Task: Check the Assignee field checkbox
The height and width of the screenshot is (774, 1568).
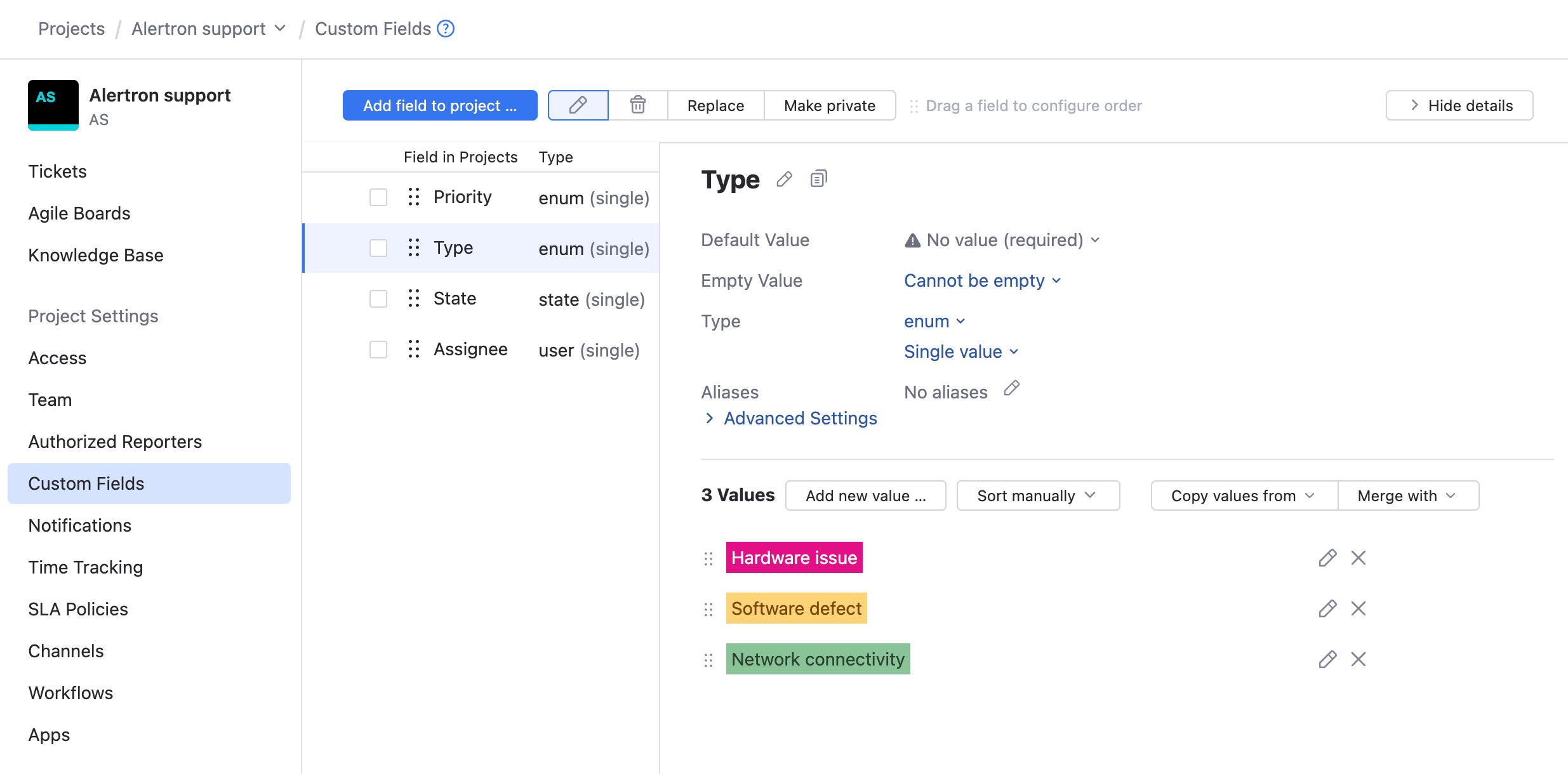Action: tap(378, 350)
